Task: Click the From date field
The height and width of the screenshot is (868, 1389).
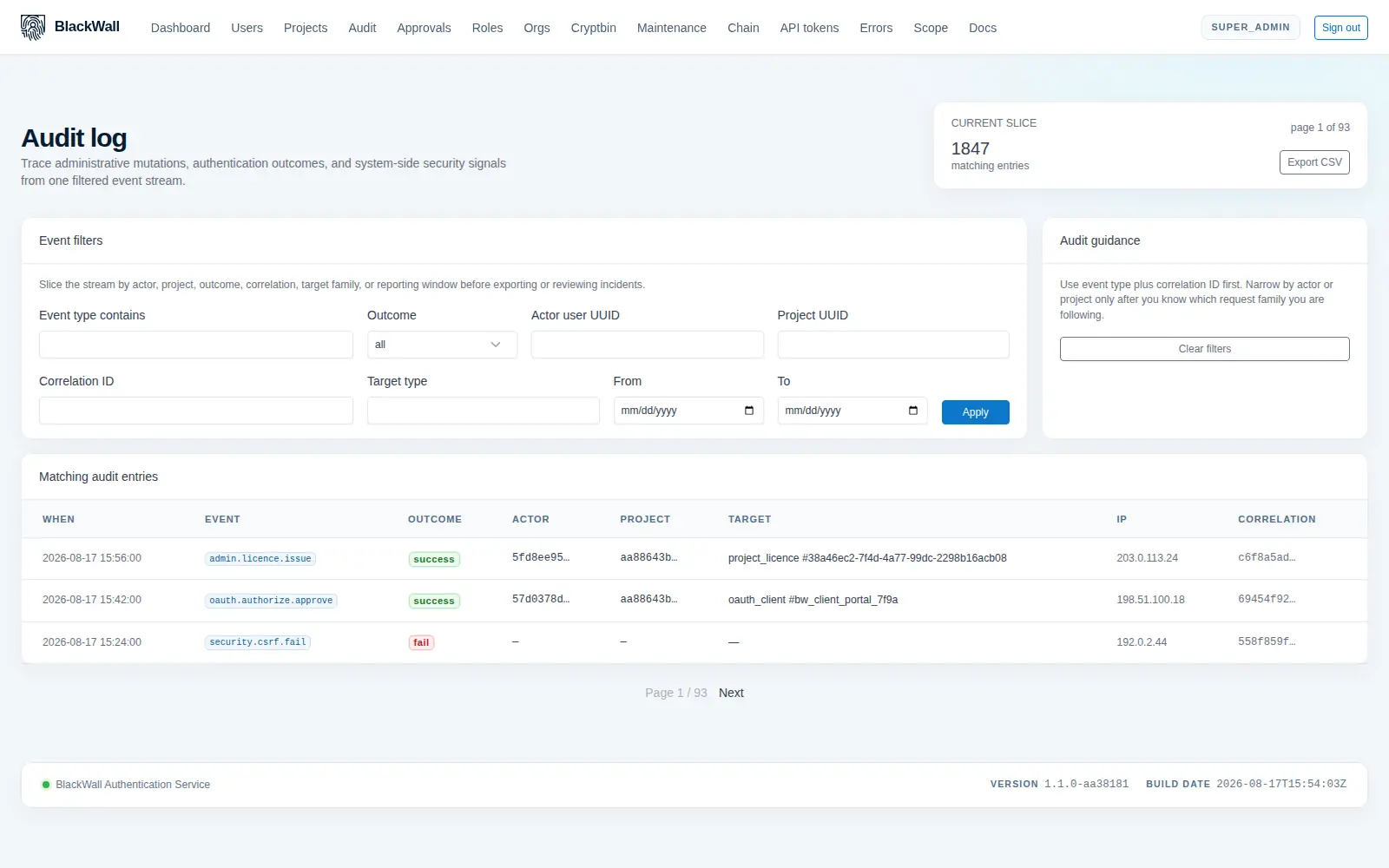Action: [688, 411]
